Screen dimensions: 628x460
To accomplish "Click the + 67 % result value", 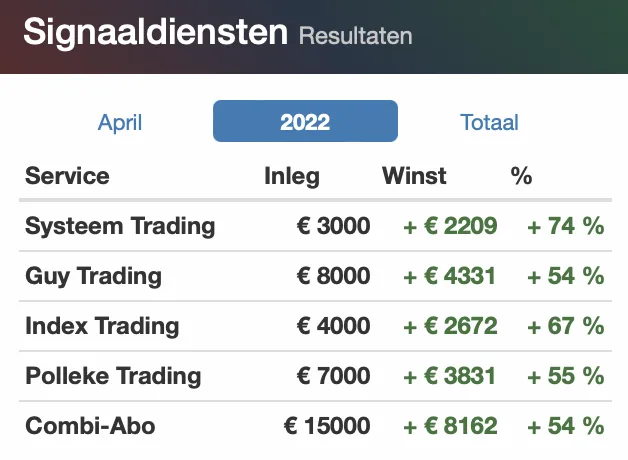I will (x=566, y=326).
